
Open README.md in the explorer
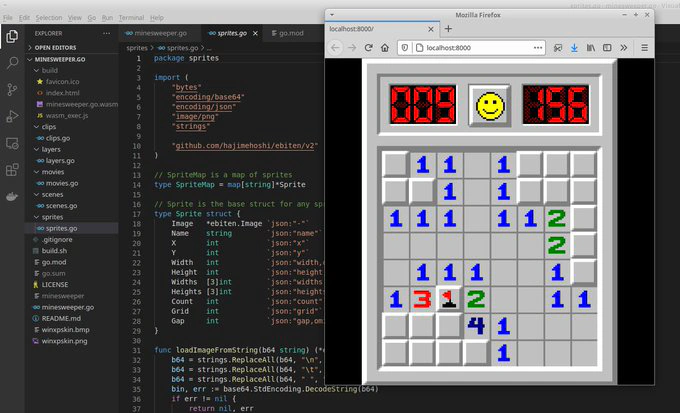61,318
